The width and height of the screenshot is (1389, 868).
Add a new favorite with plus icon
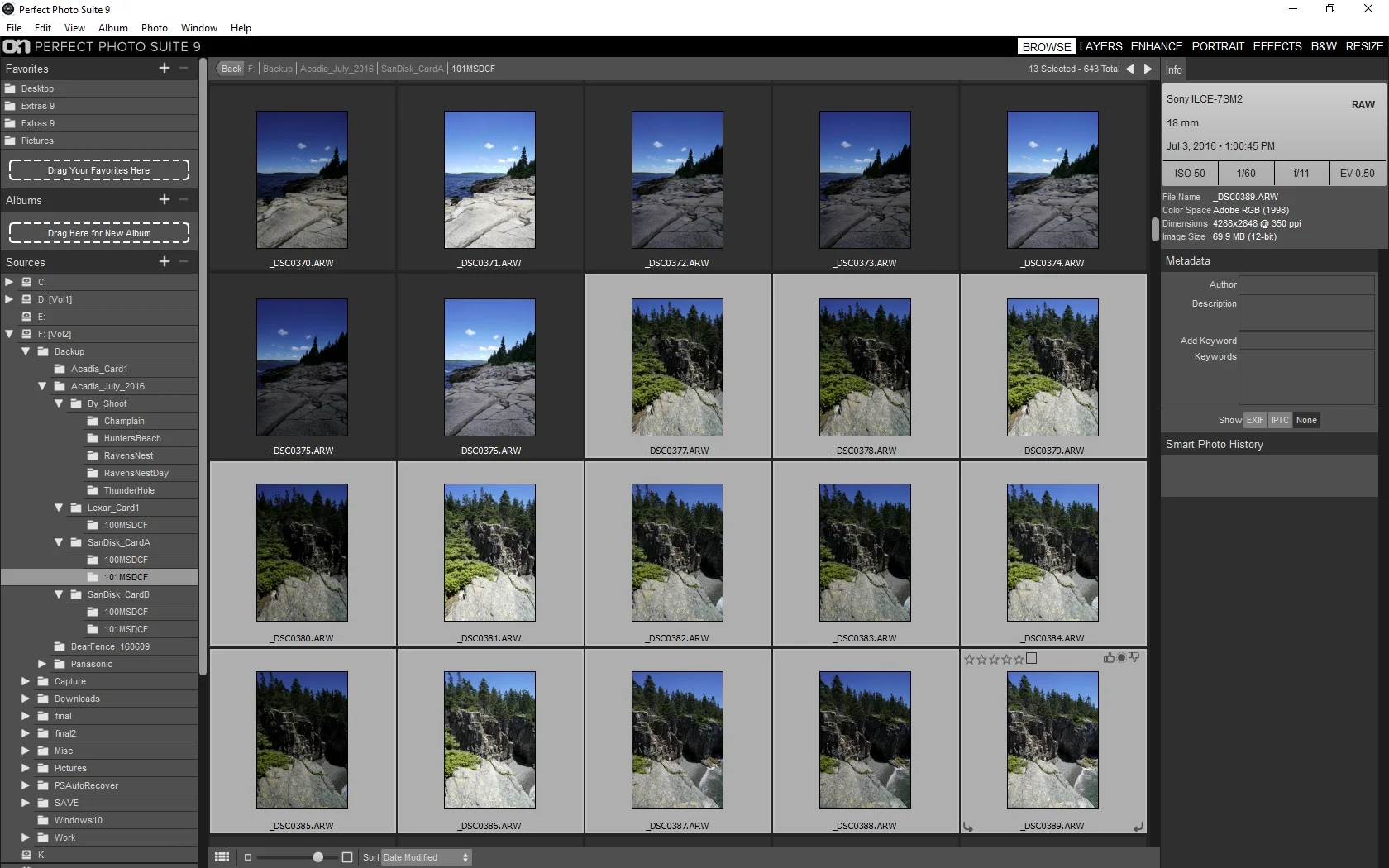[x=165, y=68]
